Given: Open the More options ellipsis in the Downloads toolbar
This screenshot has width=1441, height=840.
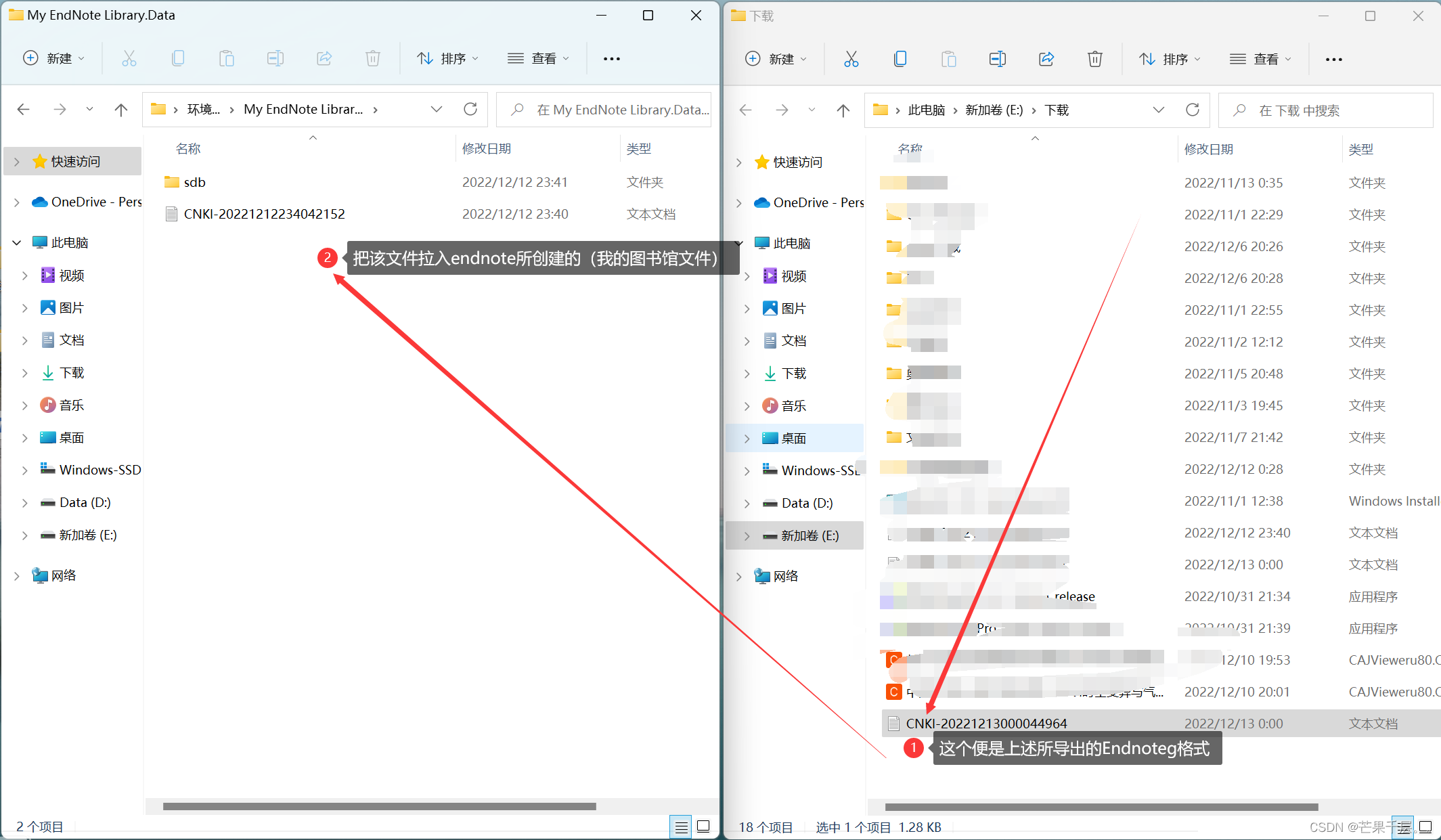Looking at the screenshot, I should pos(1333,60).
